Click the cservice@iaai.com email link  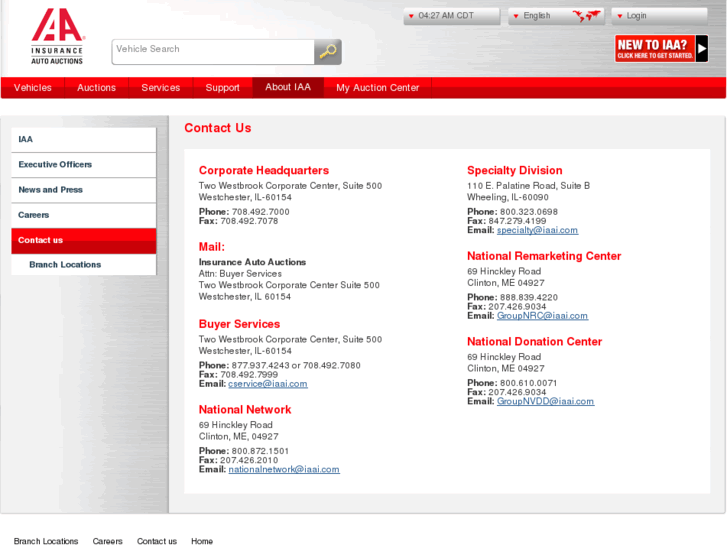(x=268, y=384)
